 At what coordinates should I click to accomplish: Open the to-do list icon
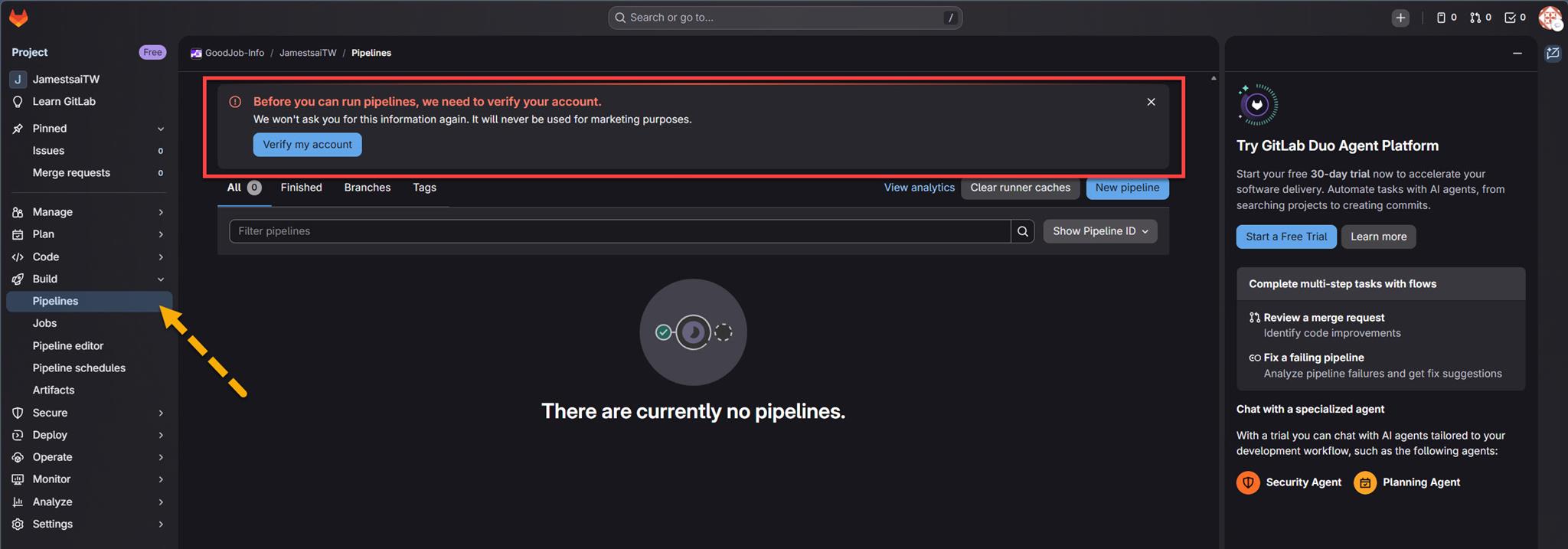coord(1514,18)
